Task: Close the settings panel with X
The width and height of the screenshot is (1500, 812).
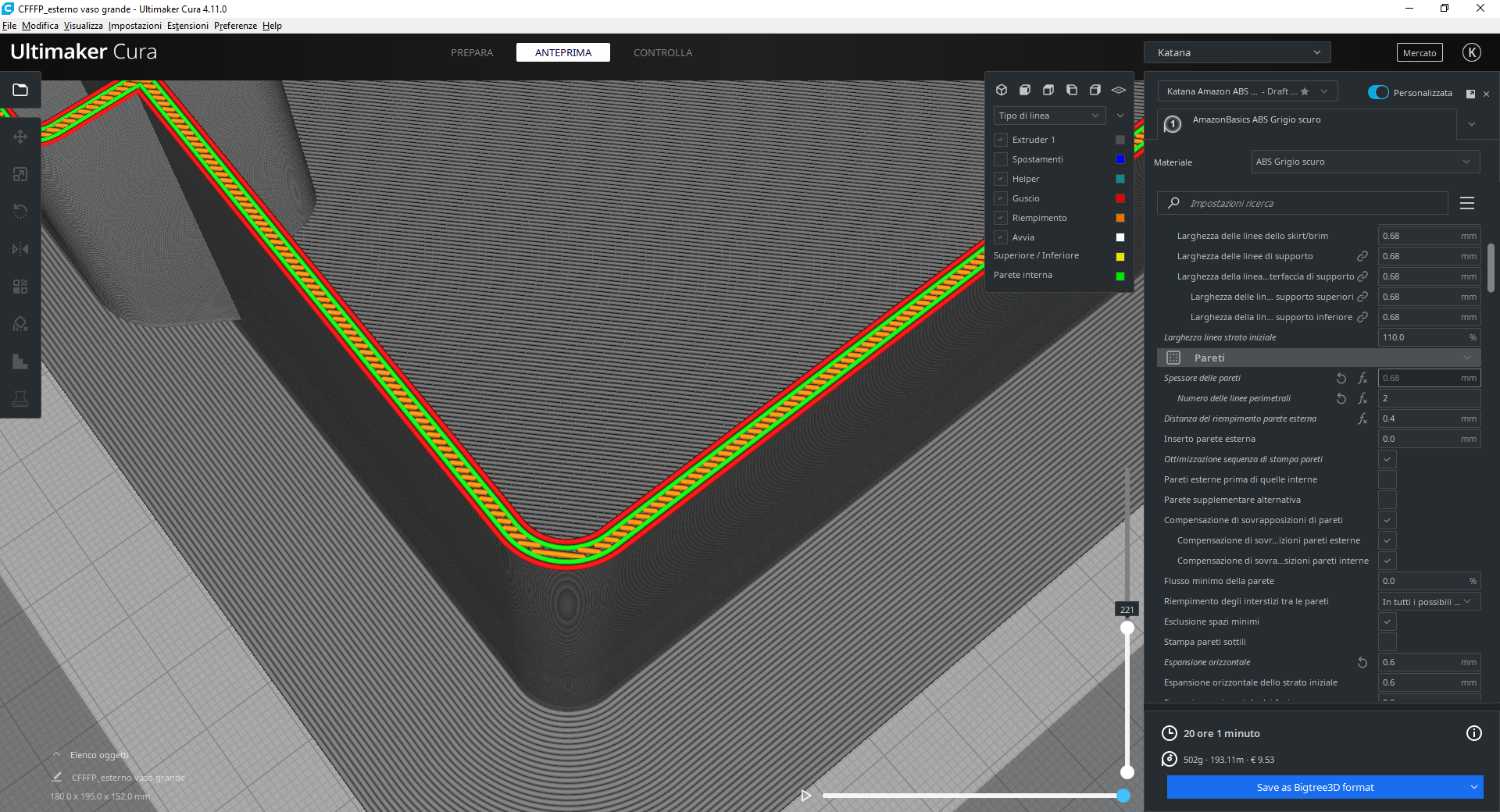Action: pyautogui.click(x=1486, y=93)
